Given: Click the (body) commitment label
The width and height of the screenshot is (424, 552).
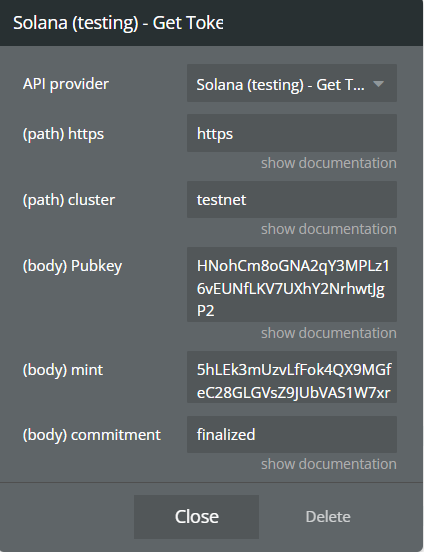Looking at the screenshot, I should pos(92,435).
